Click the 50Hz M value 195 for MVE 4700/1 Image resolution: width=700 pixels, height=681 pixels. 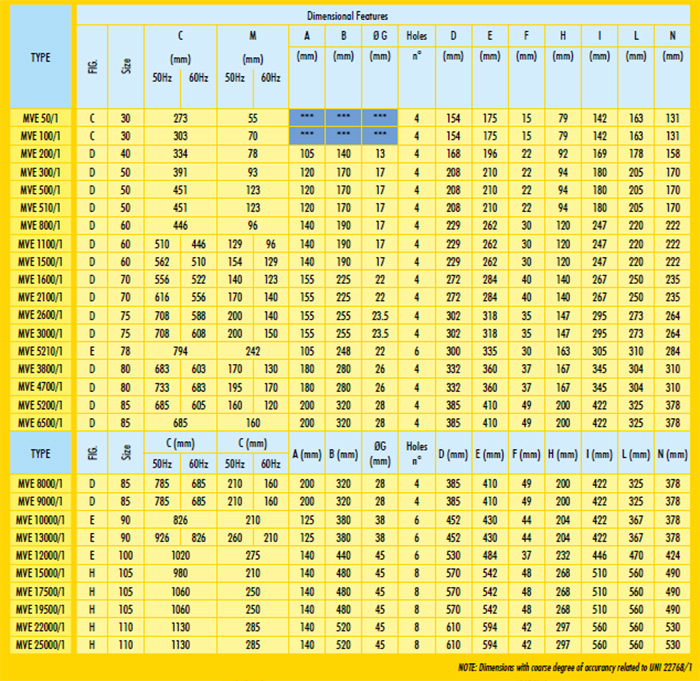[x=235, y=388]
